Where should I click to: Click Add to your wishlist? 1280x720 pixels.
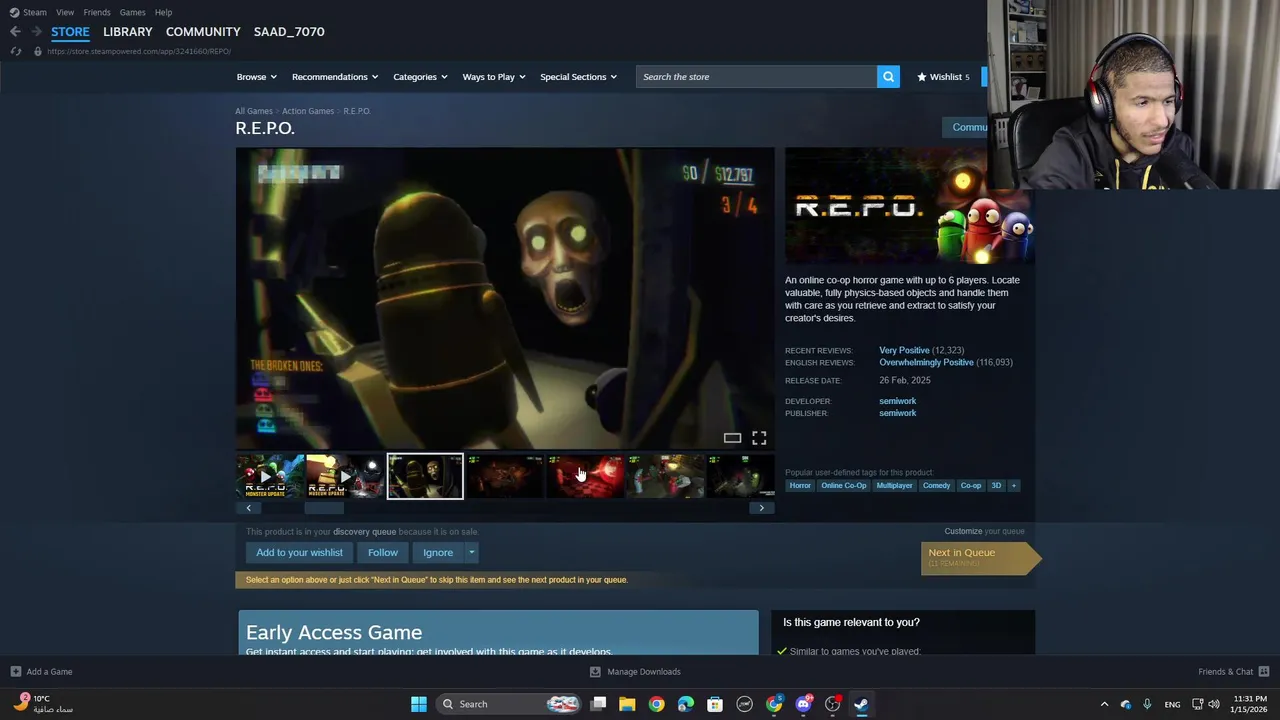tap(299, 552)
